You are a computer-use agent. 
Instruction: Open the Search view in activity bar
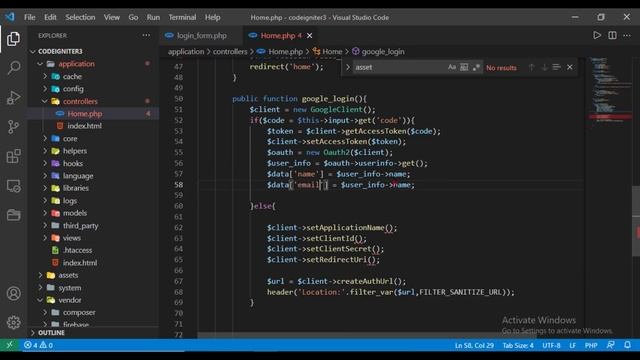click(13, 68)
